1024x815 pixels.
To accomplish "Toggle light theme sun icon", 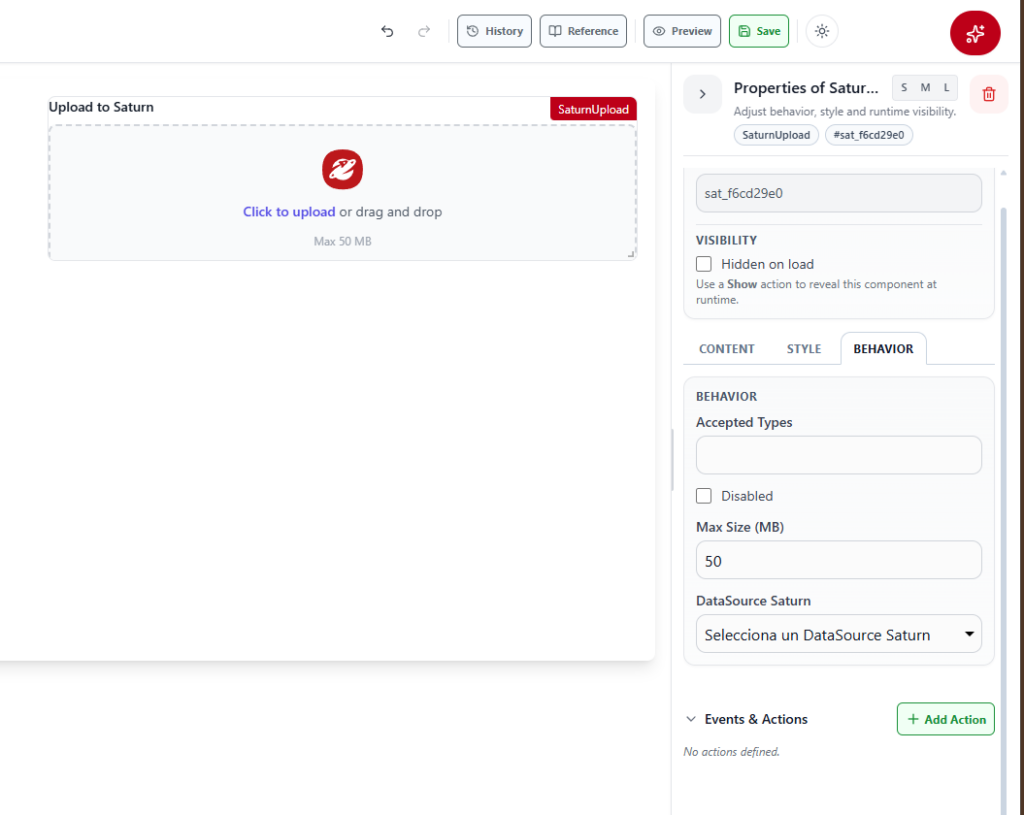I will pyautogui.click(x=822, y=31).
